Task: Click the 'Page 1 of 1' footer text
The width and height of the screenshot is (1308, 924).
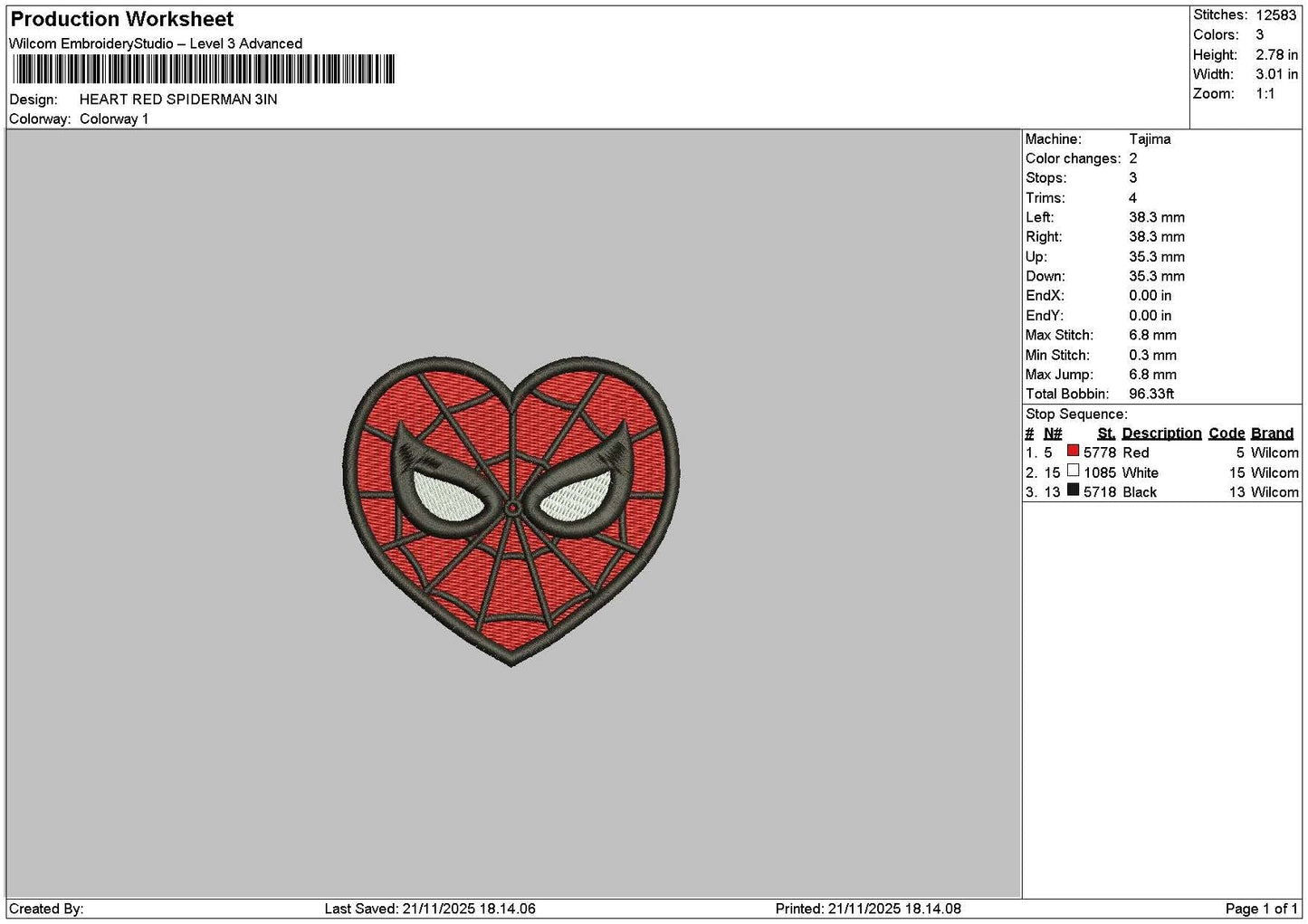Action: pos(1261,909)
